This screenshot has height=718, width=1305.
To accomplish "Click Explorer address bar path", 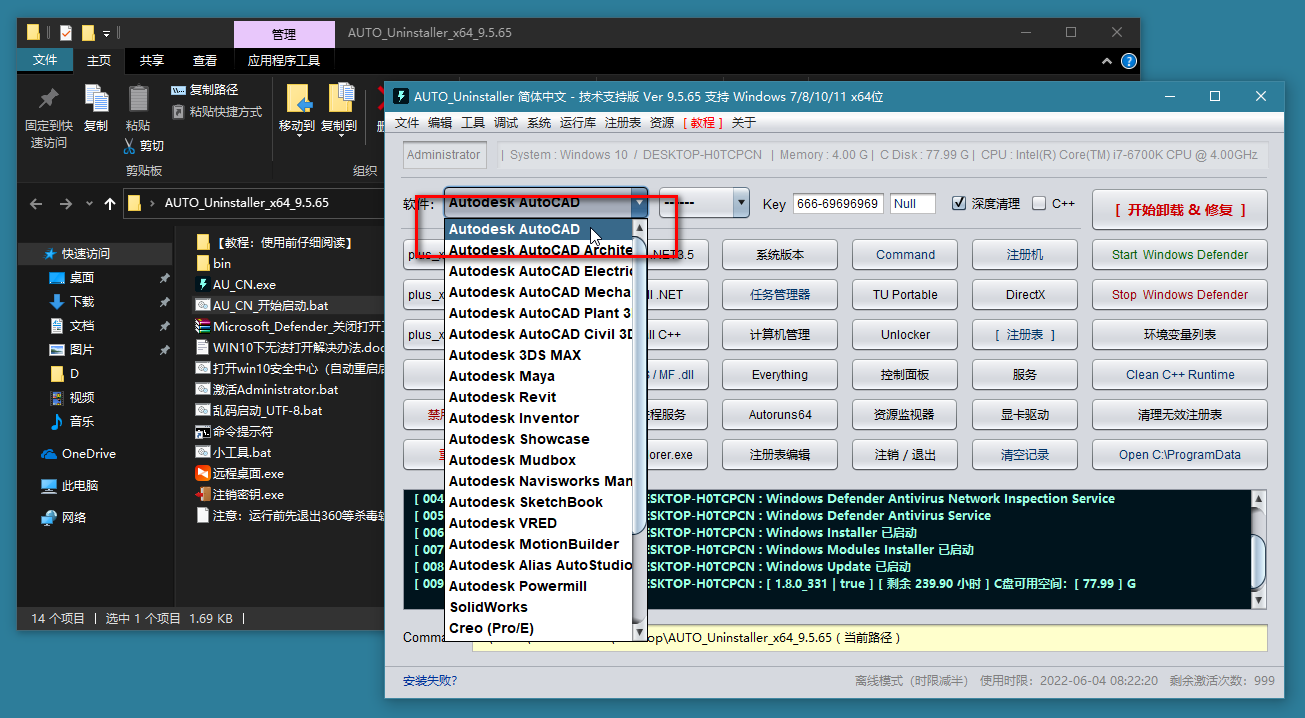I will click(x=246, y=203).
